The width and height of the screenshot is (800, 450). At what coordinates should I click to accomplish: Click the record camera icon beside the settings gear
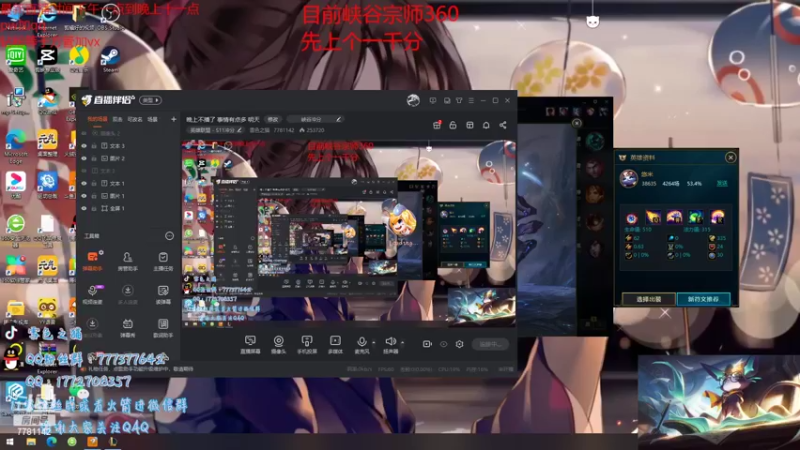[x=427, y=344]
